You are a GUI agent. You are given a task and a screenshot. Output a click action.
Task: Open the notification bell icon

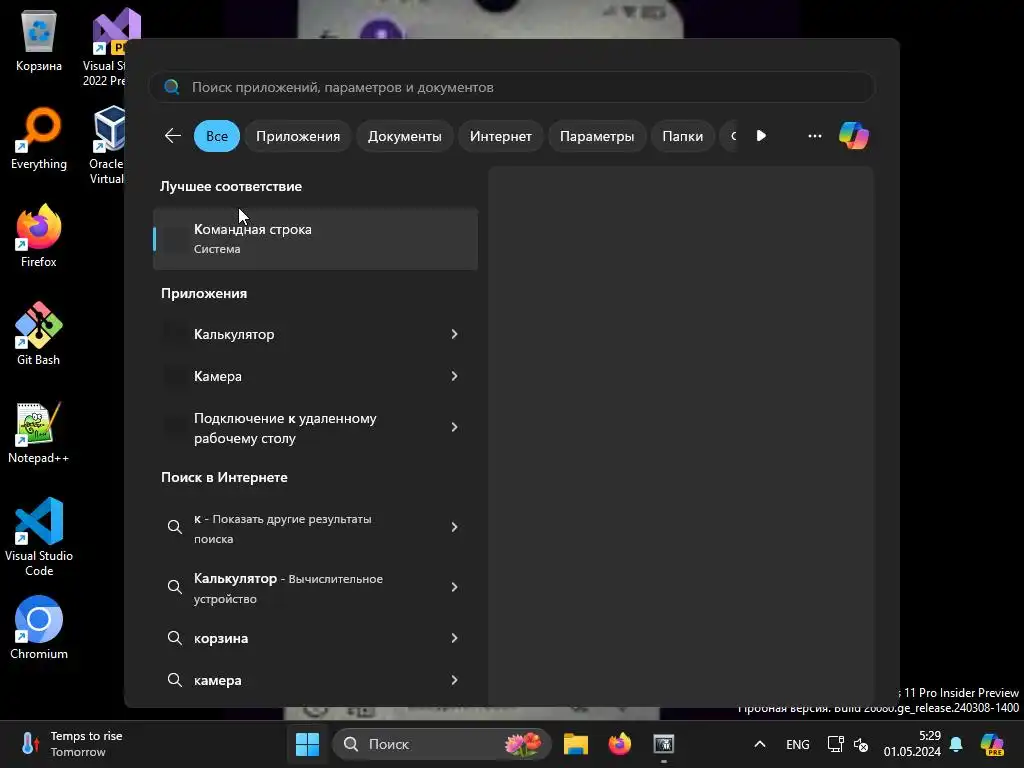[956, 744]
